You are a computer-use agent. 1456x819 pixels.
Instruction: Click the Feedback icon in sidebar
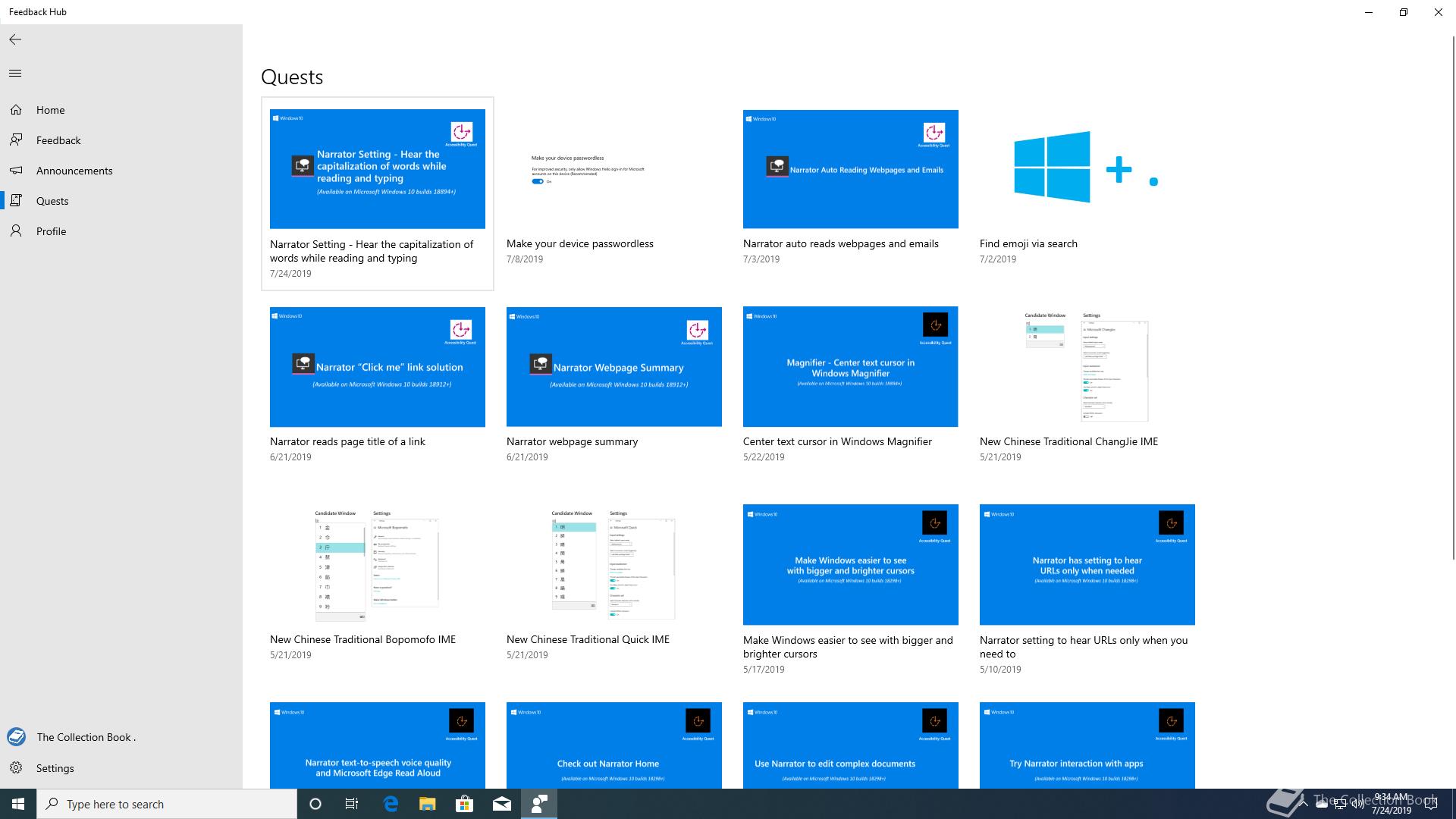16,140
